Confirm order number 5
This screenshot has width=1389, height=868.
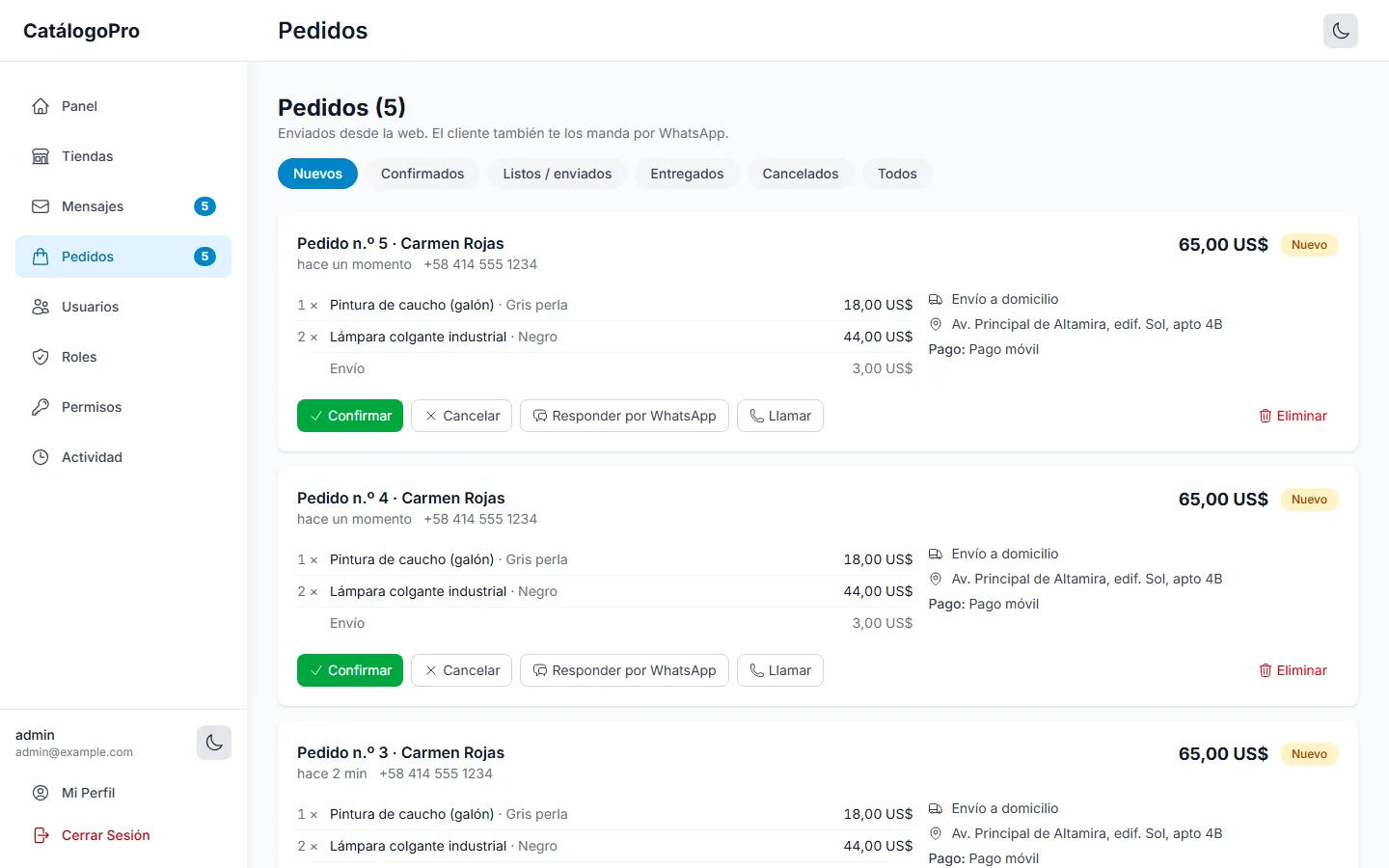350,416
